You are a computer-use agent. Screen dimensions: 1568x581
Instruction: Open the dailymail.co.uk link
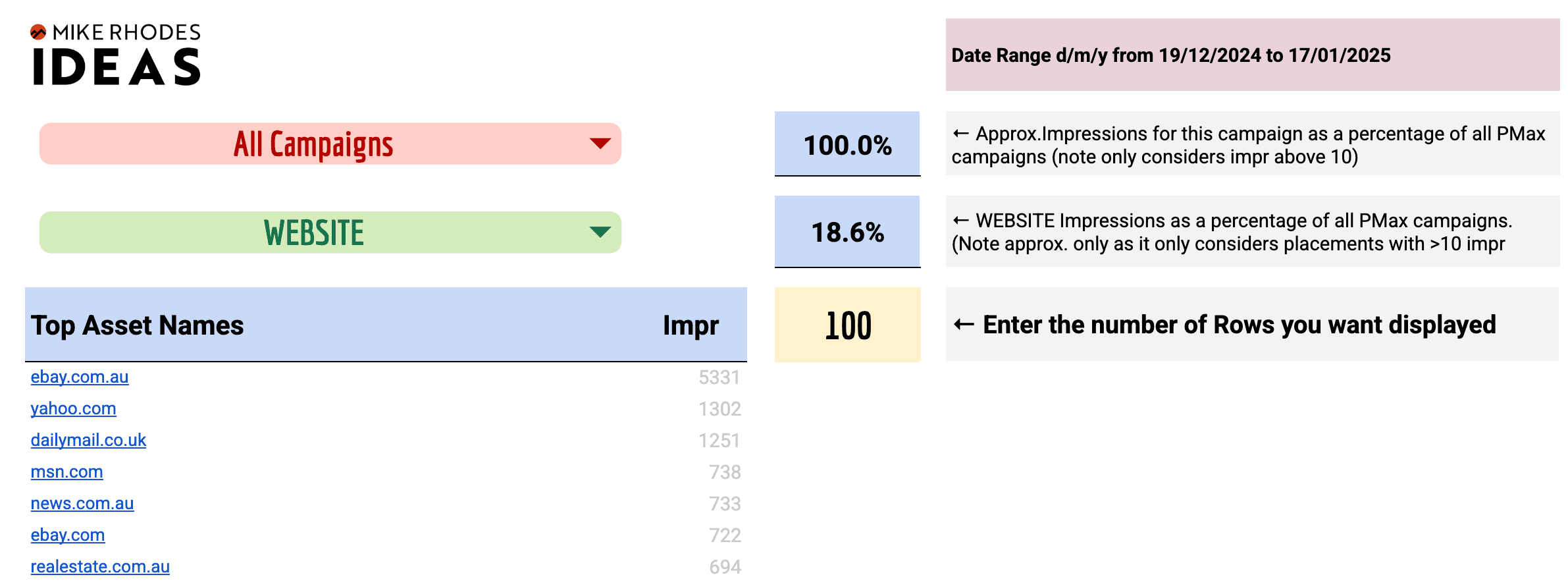coord(89,440)
